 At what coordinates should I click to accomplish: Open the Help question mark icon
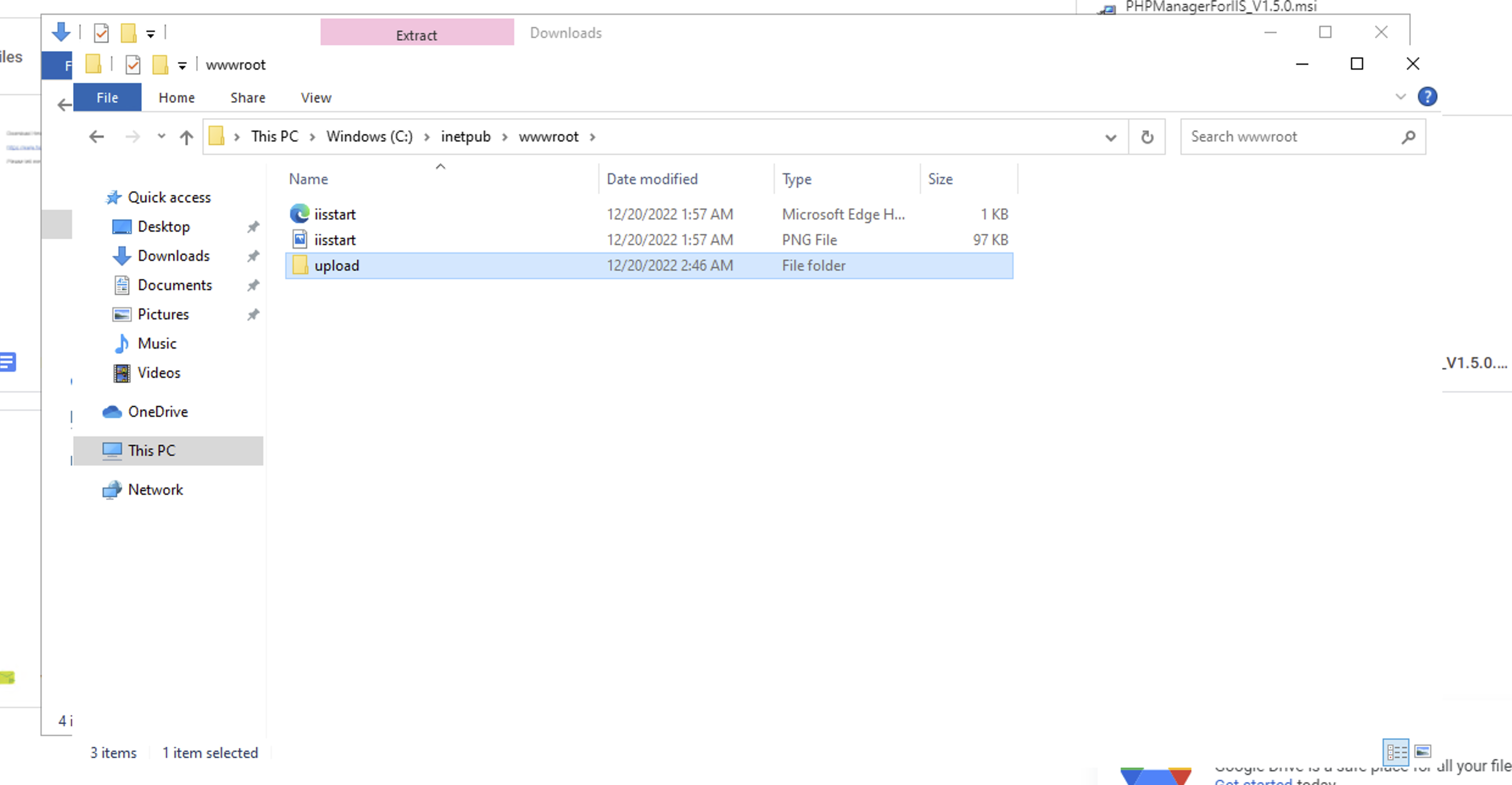(x=1427, y=96)
